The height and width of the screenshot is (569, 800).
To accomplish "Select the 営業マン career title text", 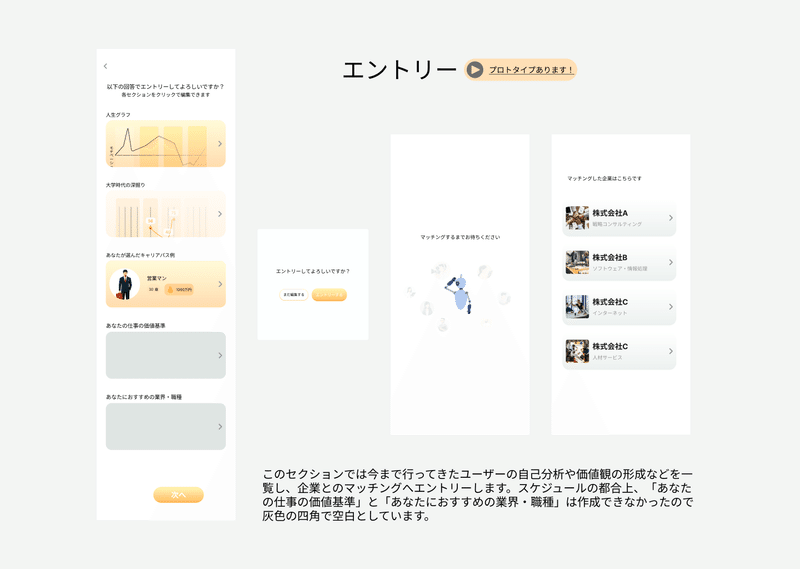I will (x=157, y=278).
